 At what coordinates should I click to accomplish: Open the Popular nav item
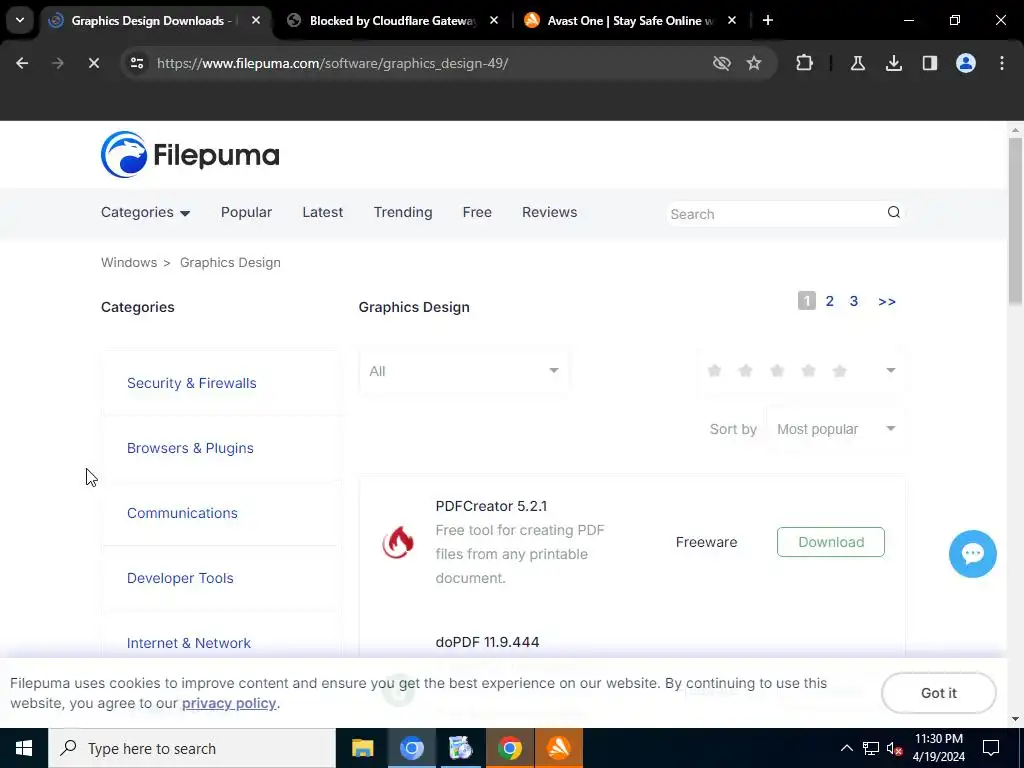[246, 212]
